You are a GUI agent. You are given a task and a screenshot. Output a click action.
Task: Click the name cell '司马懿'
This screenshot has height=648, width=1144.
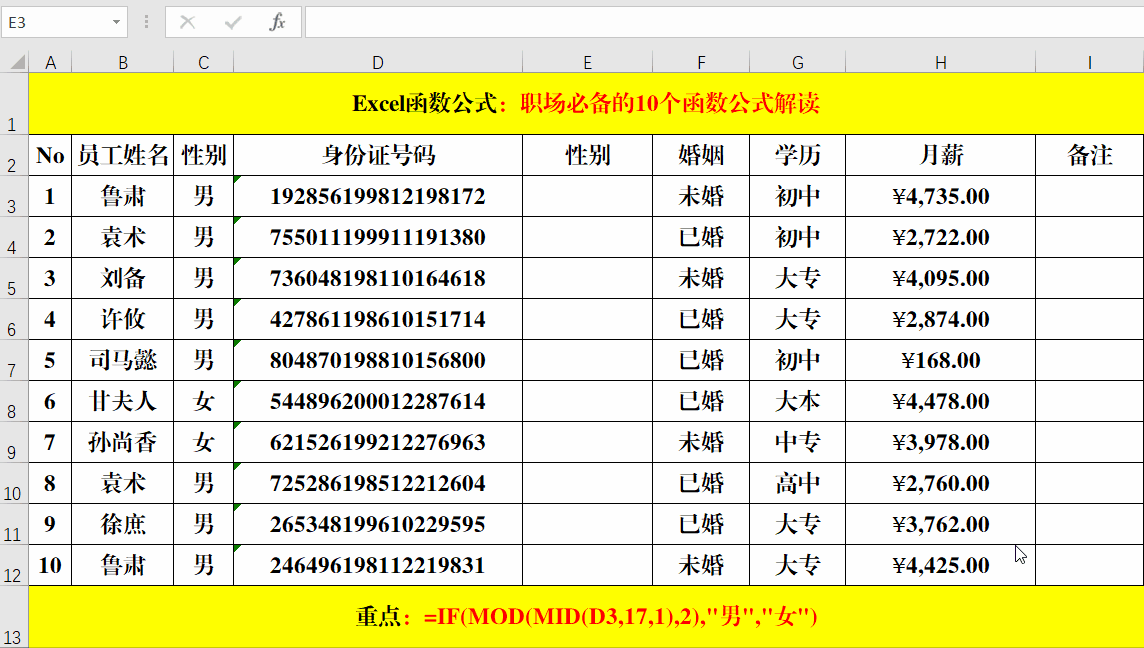click(123, 360)
